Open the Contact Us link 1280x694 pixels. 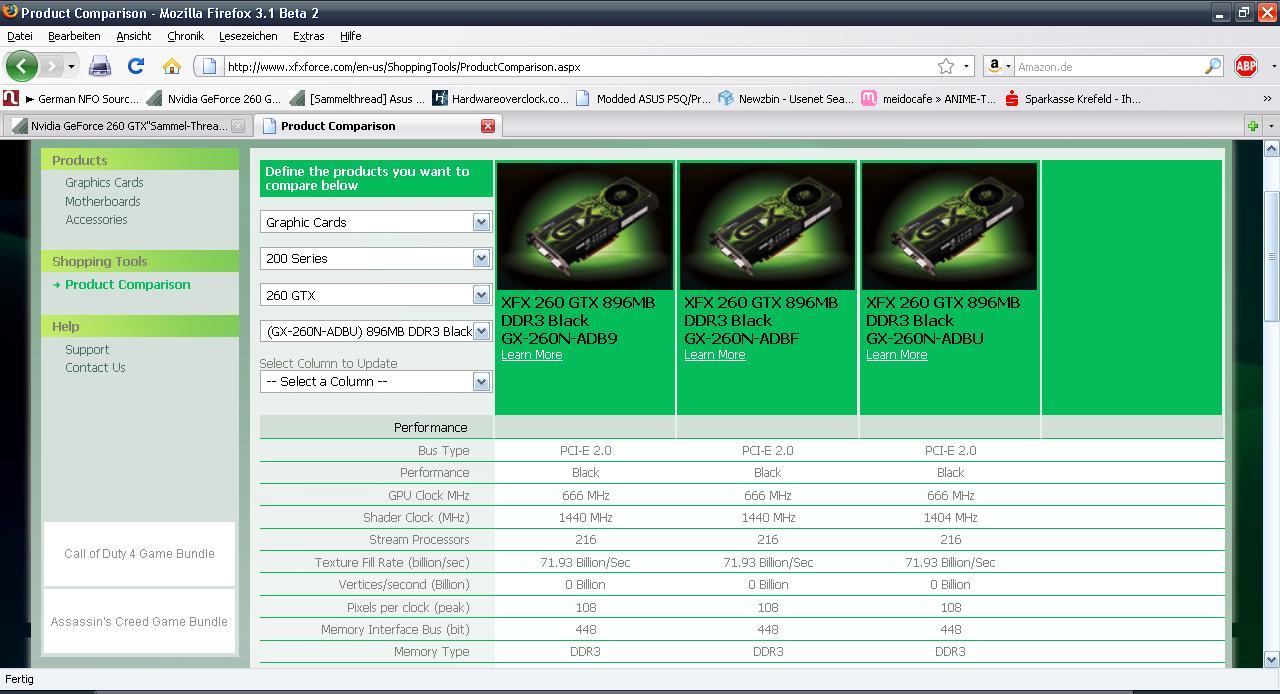click(x=95, y=367)
